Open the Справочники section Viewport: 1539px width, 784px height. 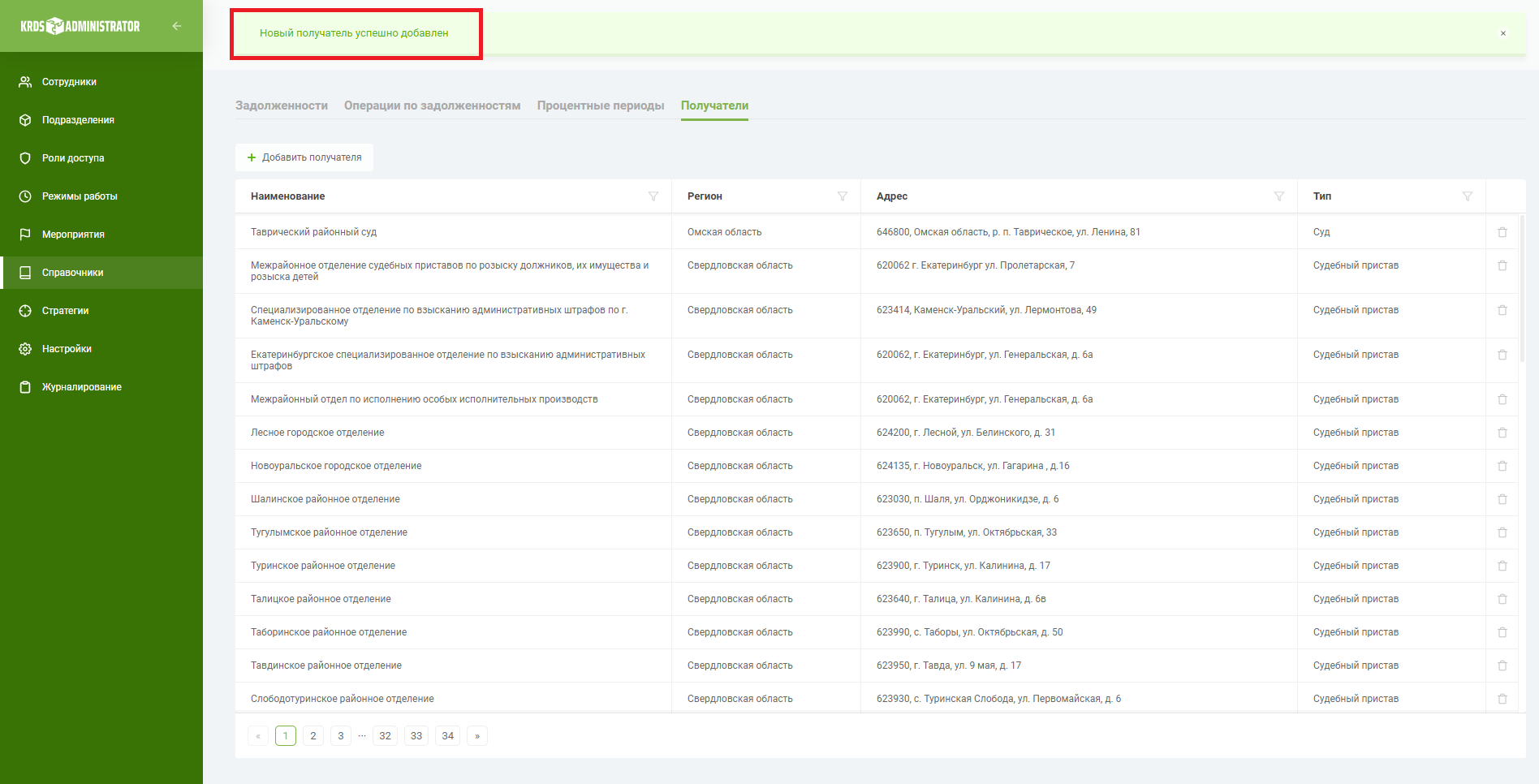coord(101,273)
